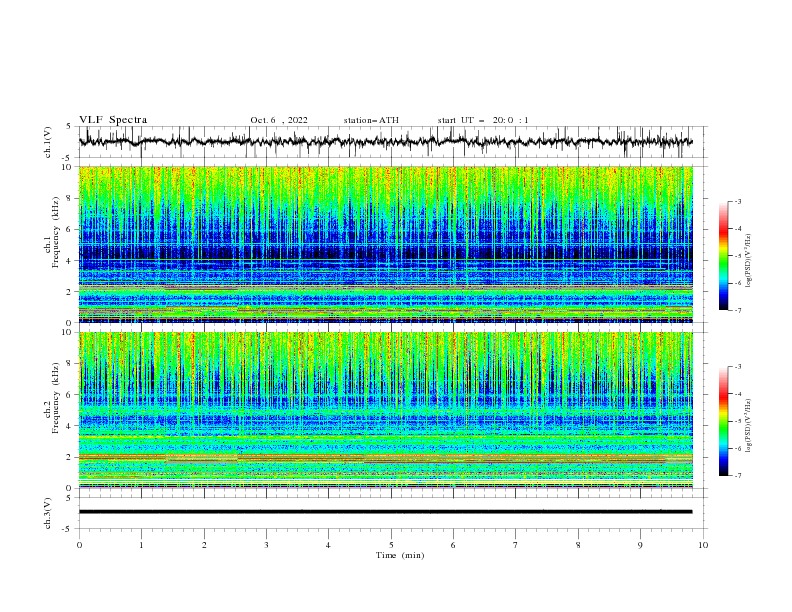792x612 pixels.
Task: Click the "VLF Spectra" plot title
Action: [x=113, y=120]
